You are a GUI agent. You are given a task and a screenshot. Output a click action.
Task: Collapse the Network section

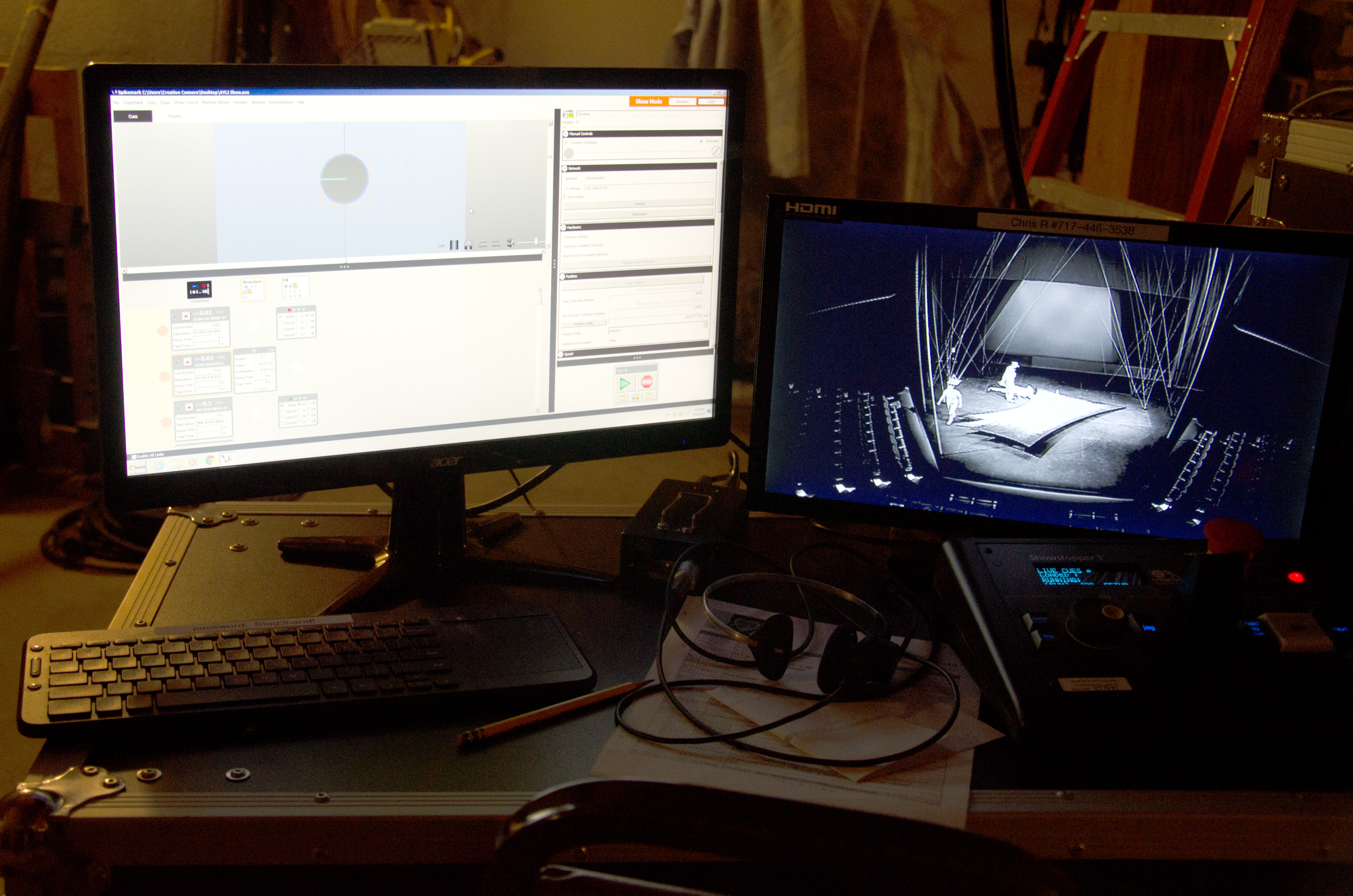[565, 169]
